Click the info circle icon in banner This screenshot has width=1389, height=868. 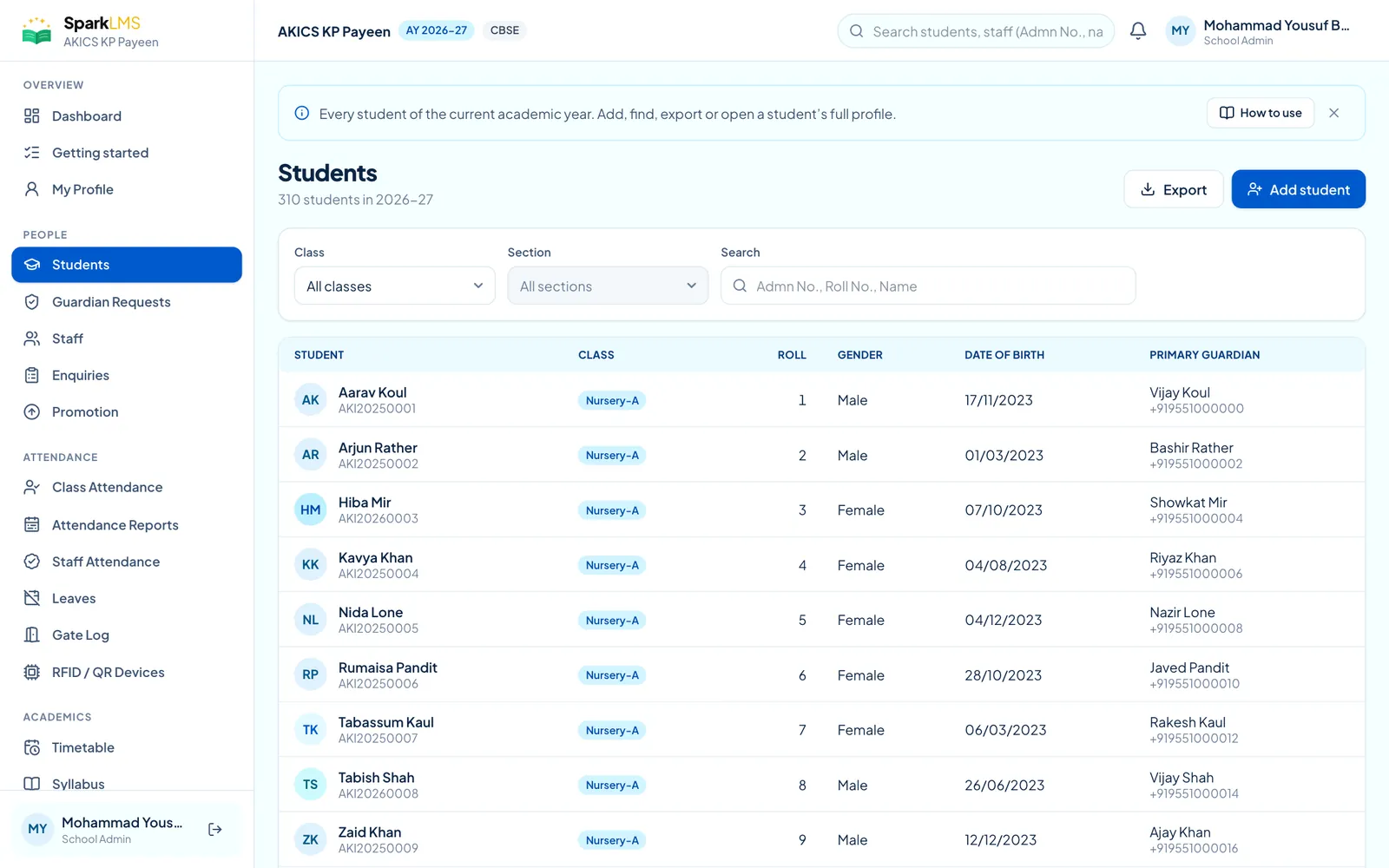(302, 113)
